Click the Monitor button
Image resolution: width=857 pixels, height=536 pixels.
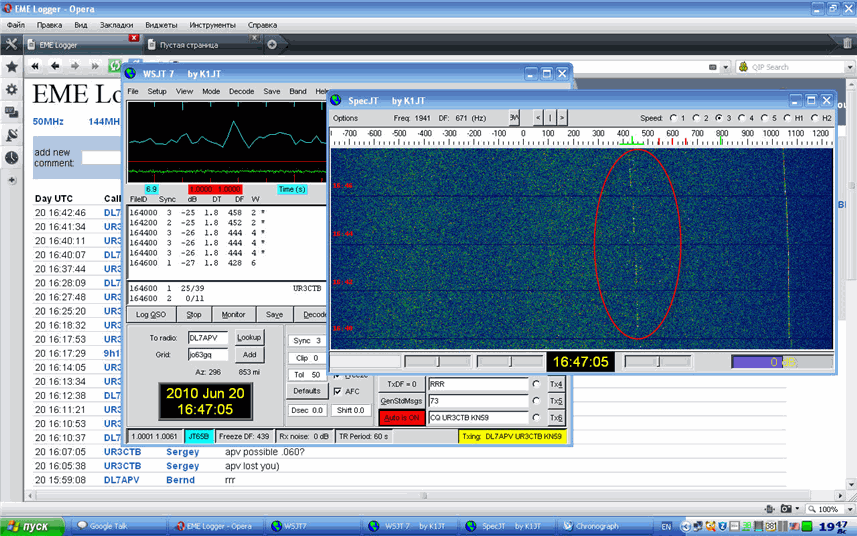click(233, 314)
